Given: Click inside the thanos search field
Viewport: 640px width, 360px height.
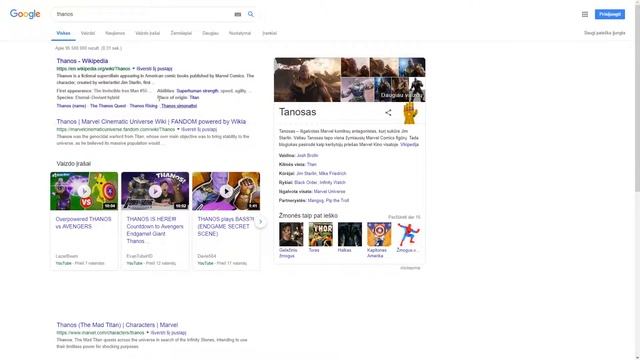Looking at the screenshot, I should [143, 14].
